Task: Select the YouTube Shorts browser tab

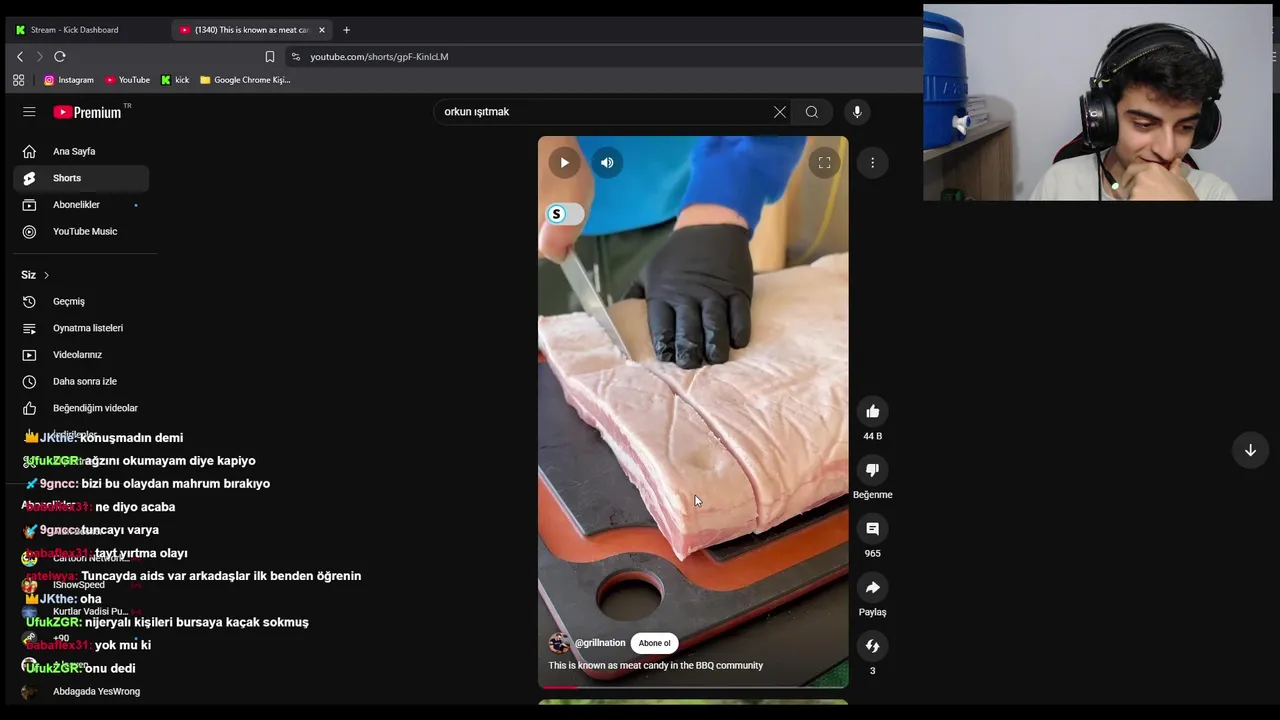Action: (250, 30)
